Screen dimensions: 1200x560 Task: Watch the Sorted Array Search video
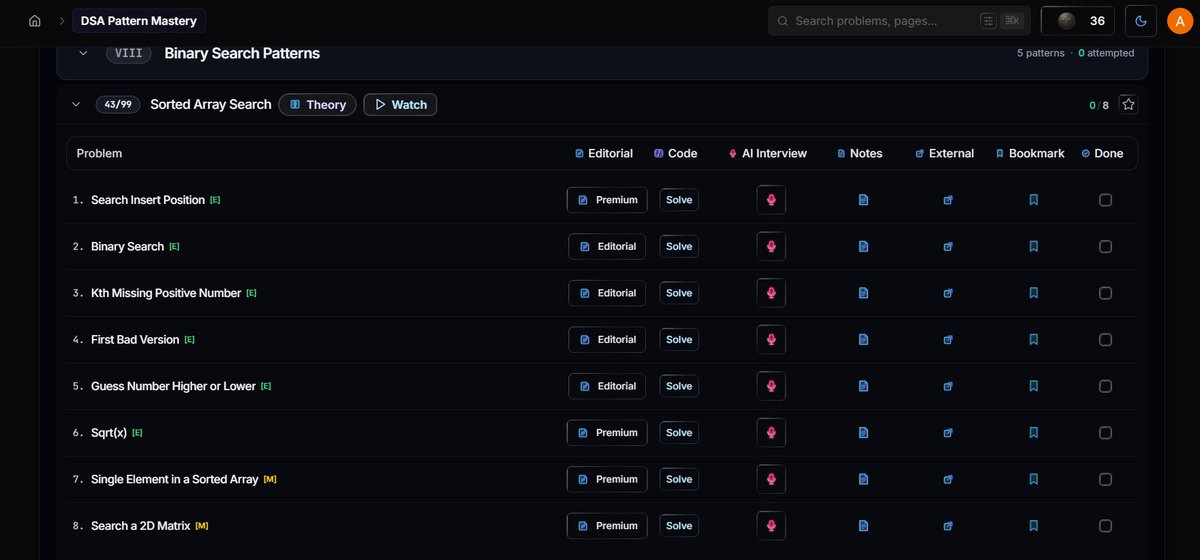pos(400,104)
